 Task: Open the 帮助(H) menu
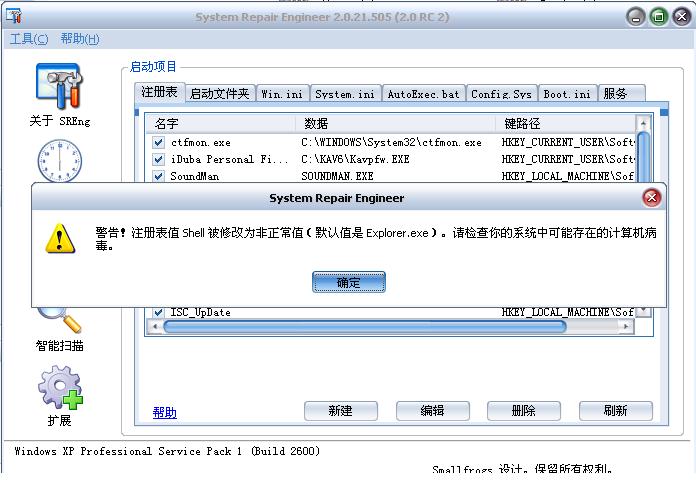80,39
